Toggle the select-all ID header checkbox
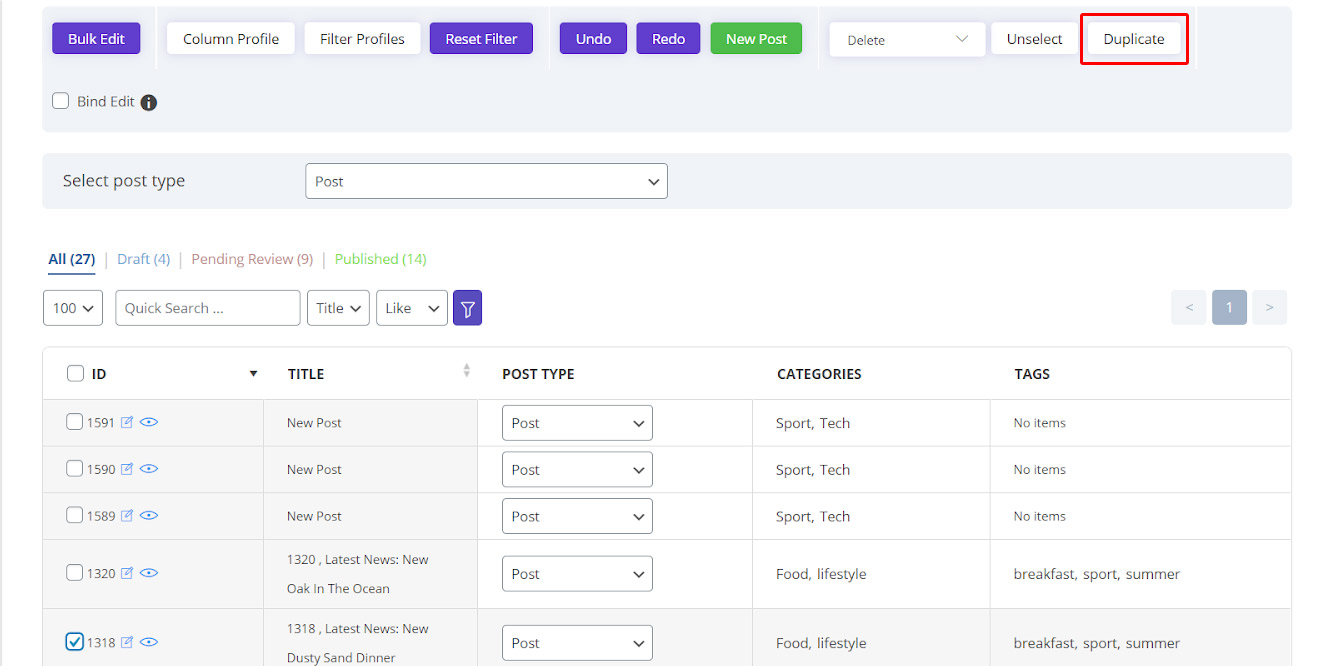The width and height of the screenshot is (1330, 666). 76,373
